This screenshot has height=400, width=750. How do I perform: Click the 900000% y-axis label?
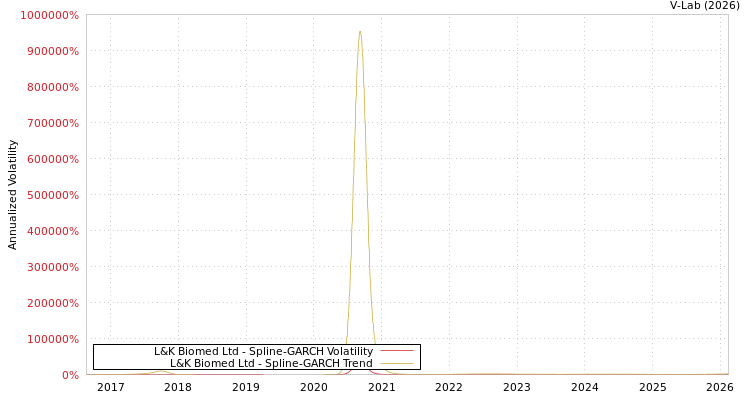tap(53, 51)
